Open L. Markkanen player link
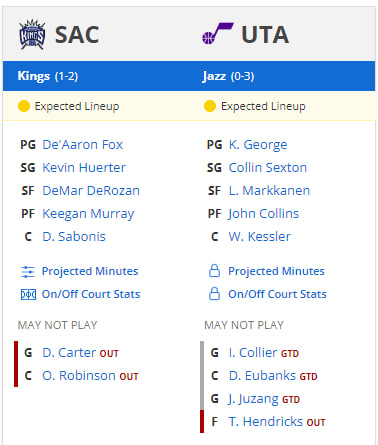Viewport: 378px width, 445px height. click(269, 191)
